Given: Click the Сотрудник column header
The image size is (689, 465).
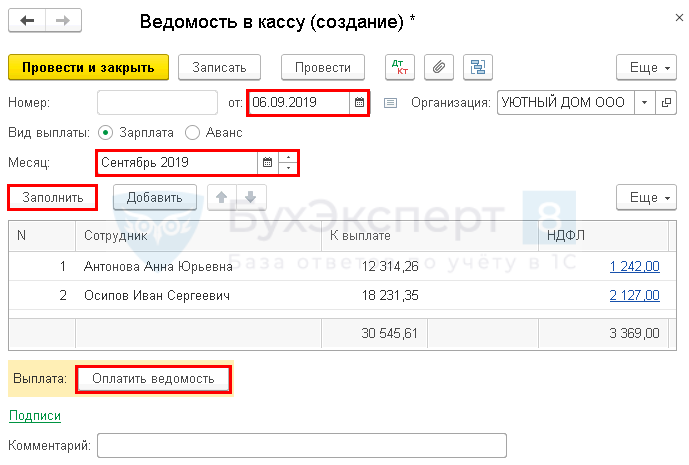Looking at the screenshot, I should [x=199, y=236].
